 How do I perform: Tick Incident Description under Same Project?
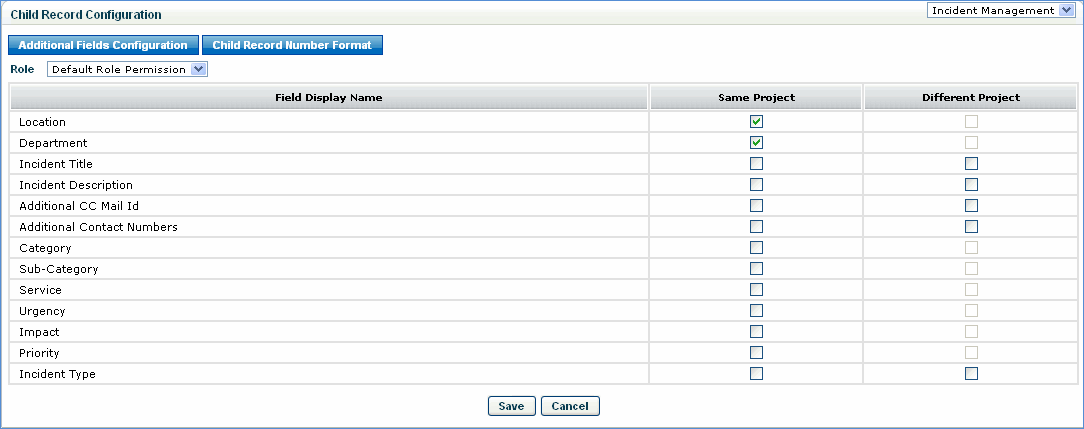(756, 184)
